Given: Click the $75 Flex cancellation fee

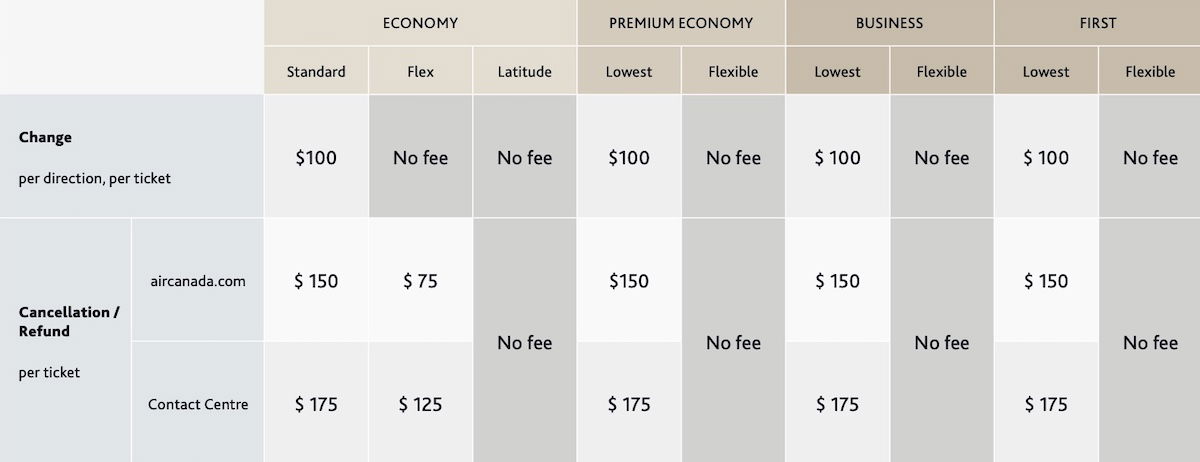Looking at the screenshot, I should pyautogui.click(x=421, y=281).
